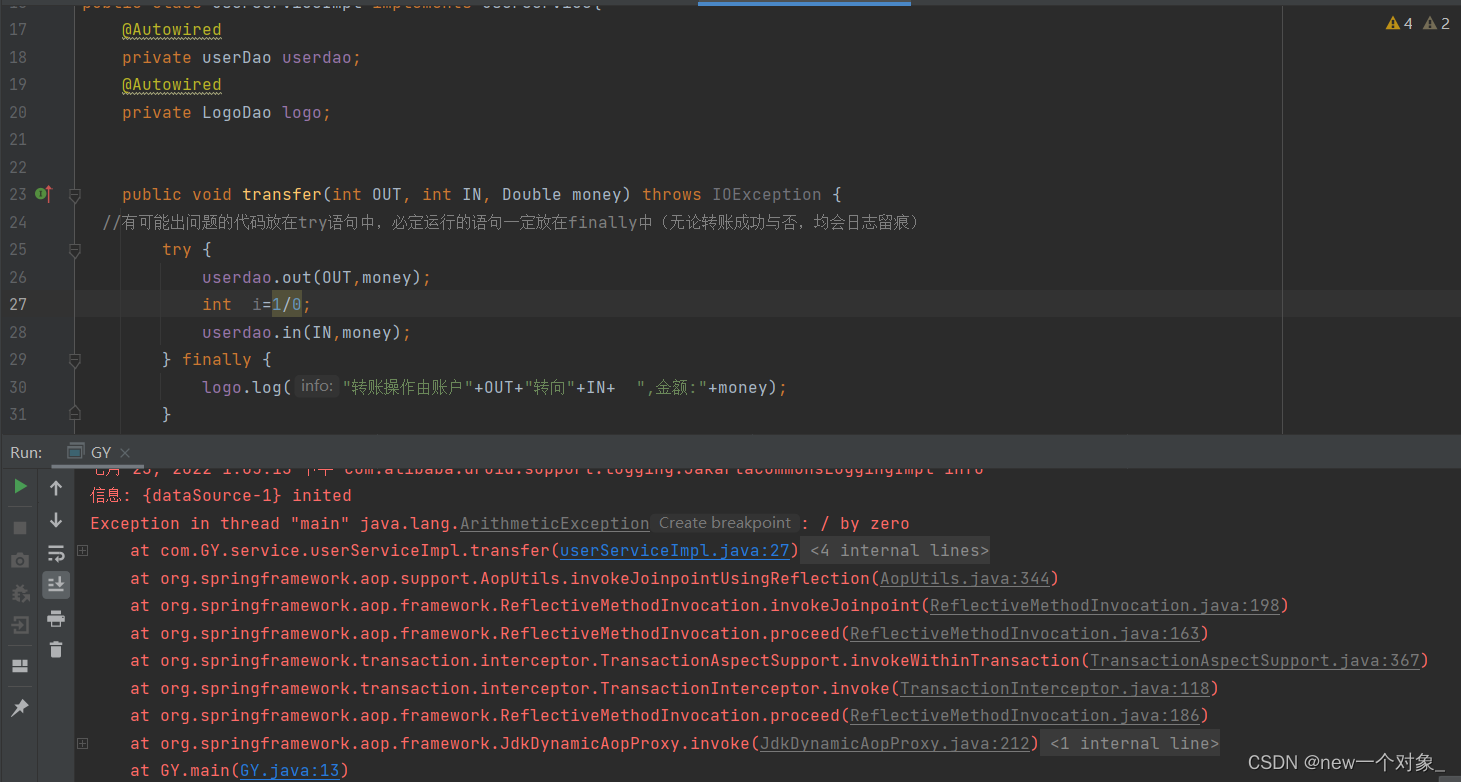1461x782 pixels.
Task: Click the GY run tab application icon
Action: click(x=75, y=452)
